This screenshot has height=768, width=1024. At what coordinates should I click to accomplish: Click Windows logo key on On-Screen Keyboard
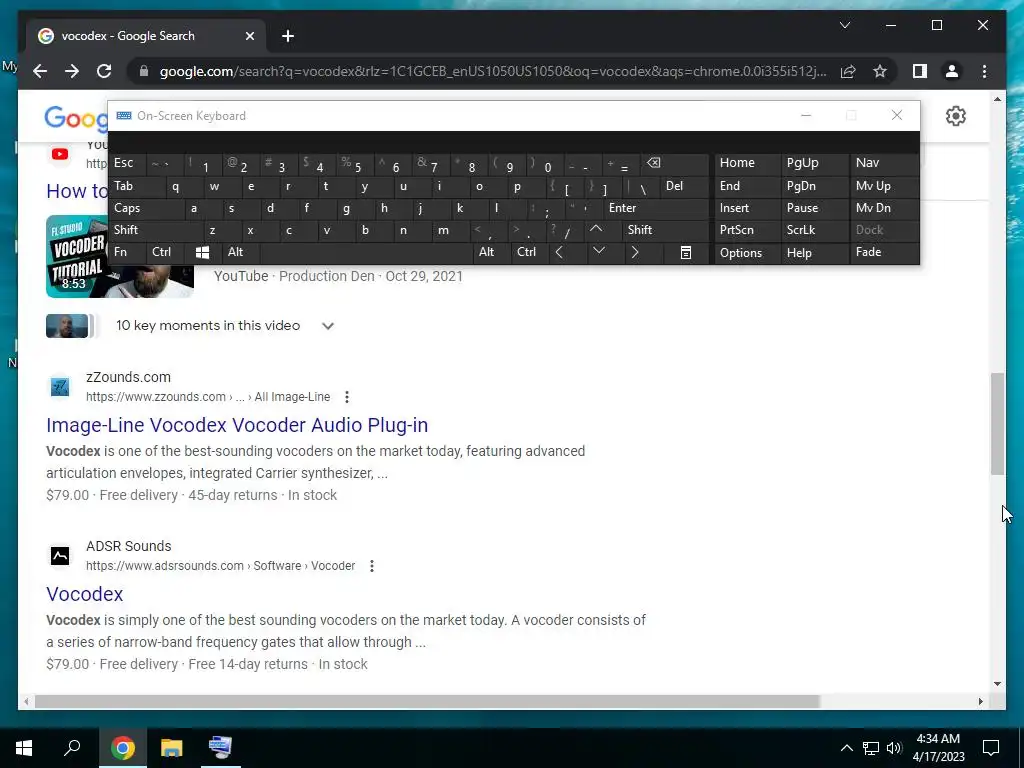[x=202, y=252]
